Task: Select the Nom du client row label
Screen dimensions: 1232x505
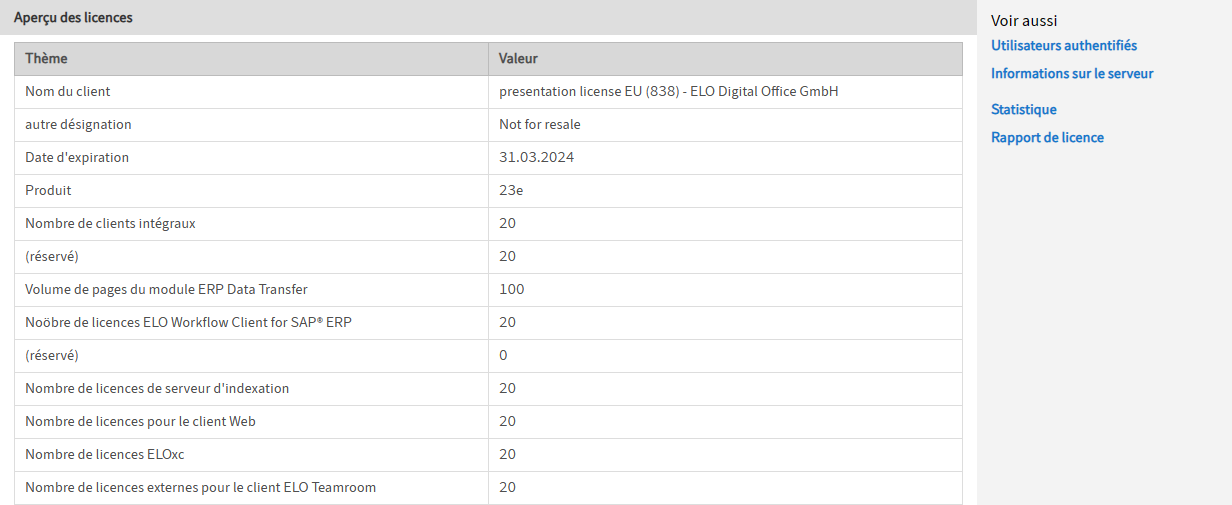Action: pyautogui.click(x=68, y=92)
